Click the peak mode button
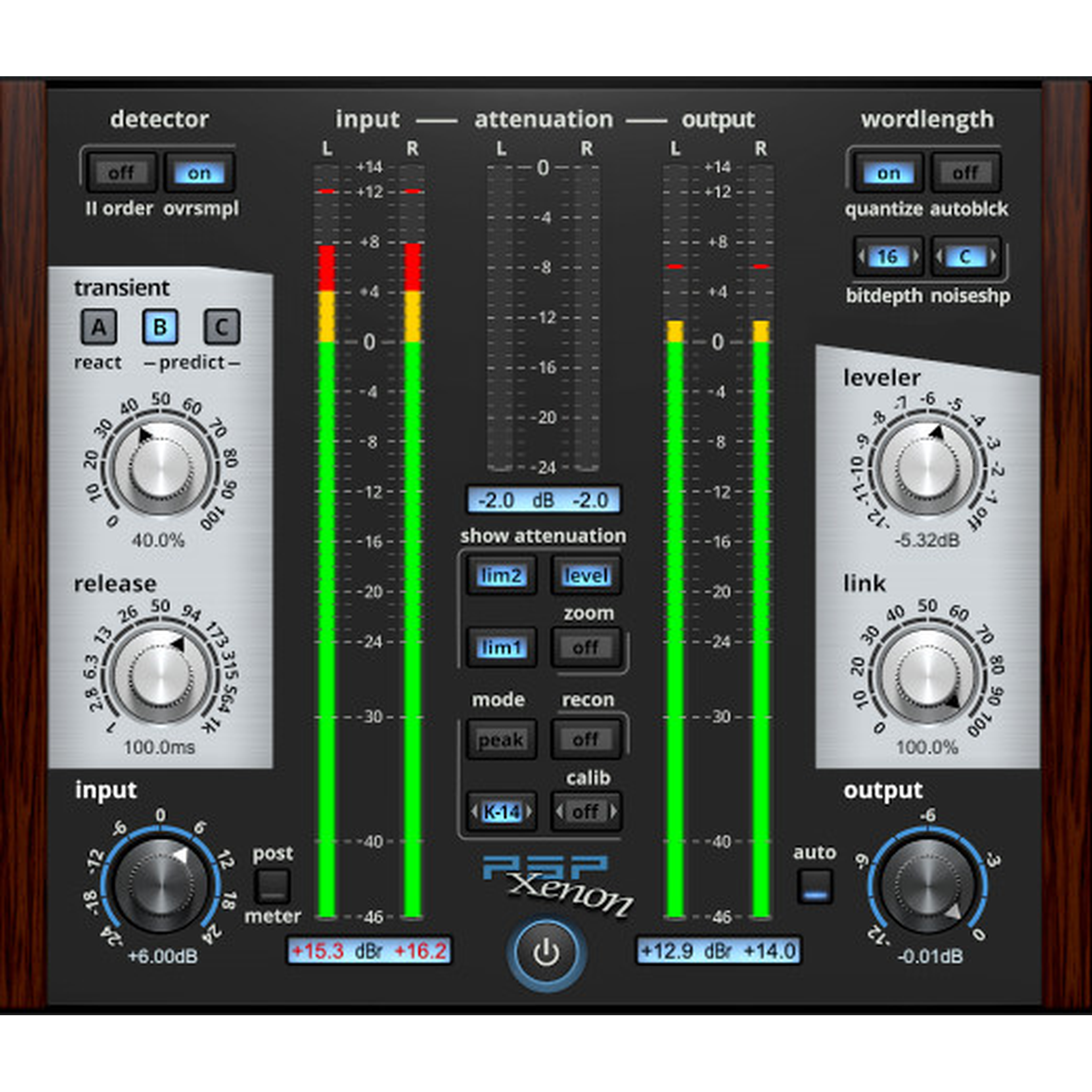The image size is (1092, 1092). tap(501, 740)
